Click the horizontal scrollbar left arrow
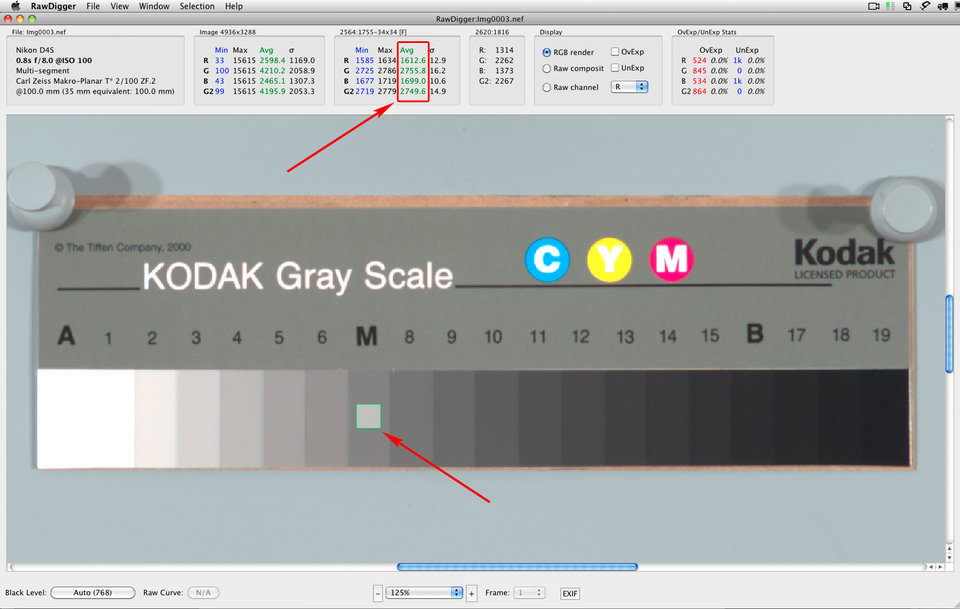Viewport: 960px width, 609px height. click(931, 567)
